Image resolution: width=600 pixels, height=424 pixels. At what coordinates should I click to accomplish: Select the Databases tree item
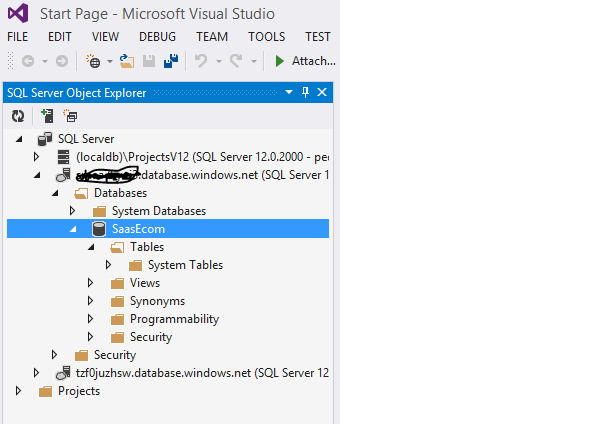pos(120,193)
